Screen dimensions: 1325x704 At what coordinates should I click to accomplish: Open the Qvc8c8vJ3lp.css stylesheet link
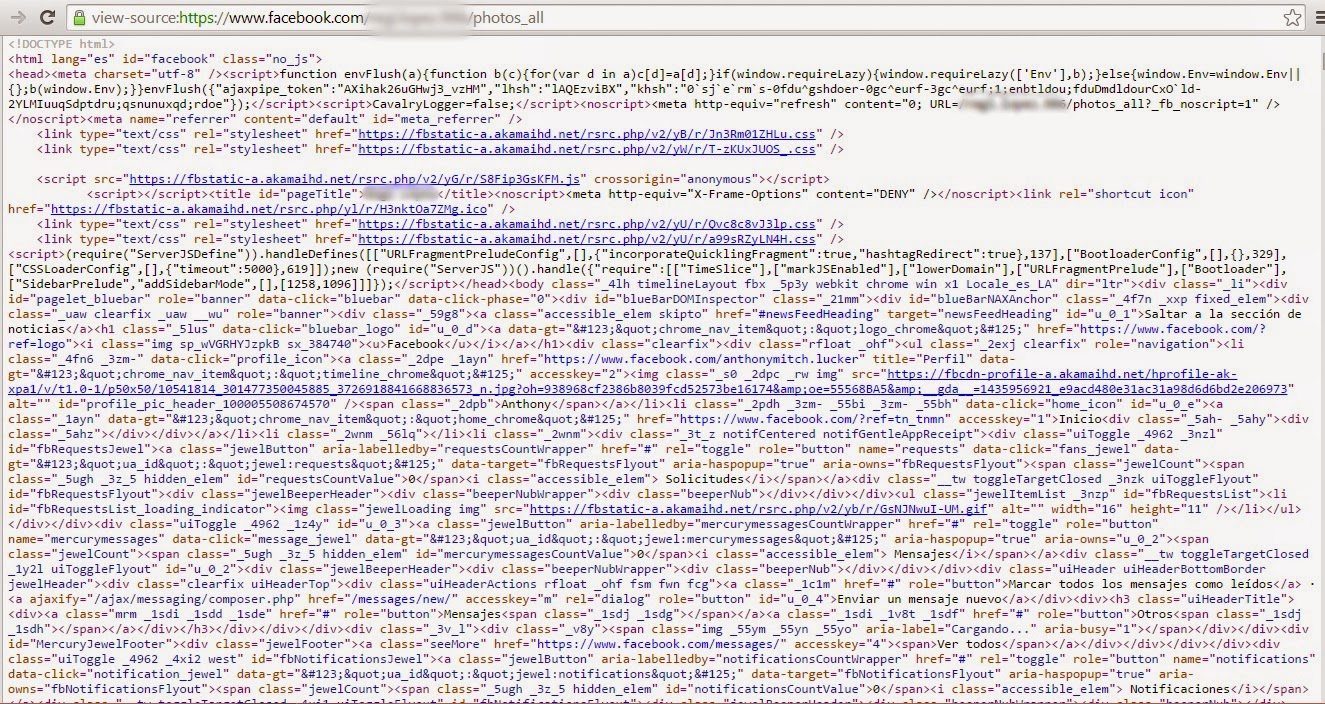point(588,224)
